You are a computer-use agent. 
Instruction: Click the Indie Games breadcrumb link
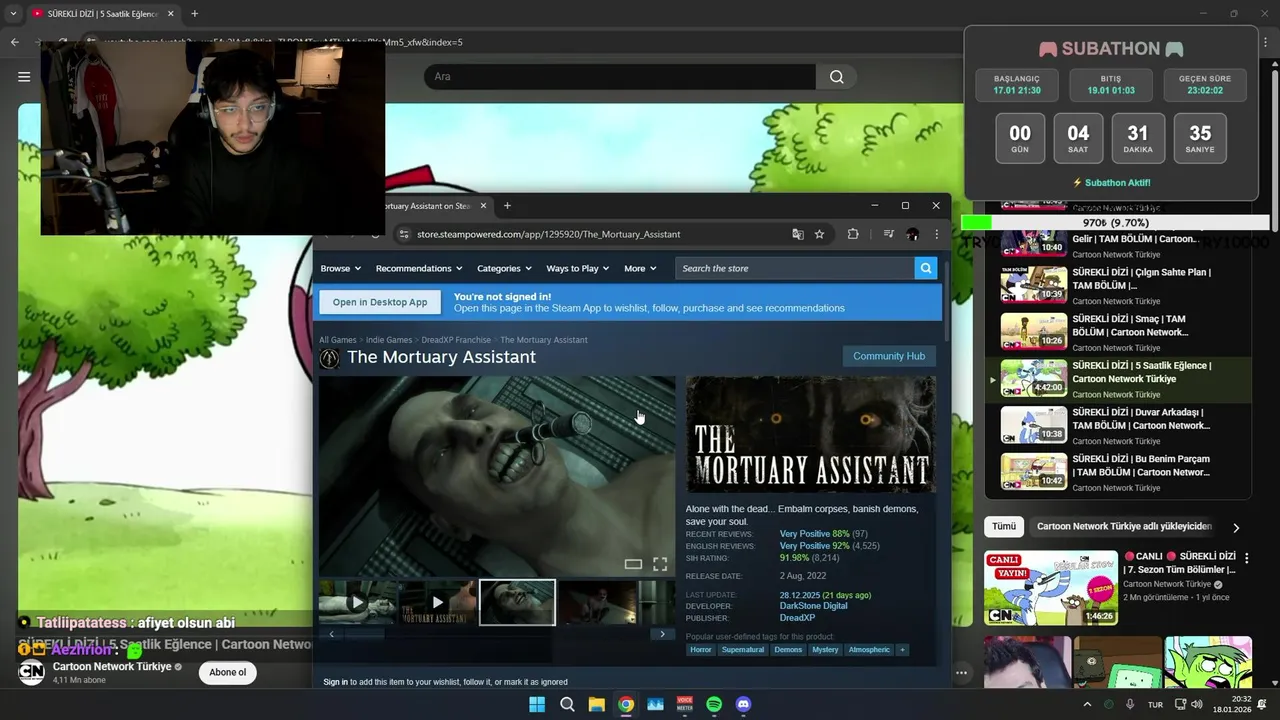point(389,340)
